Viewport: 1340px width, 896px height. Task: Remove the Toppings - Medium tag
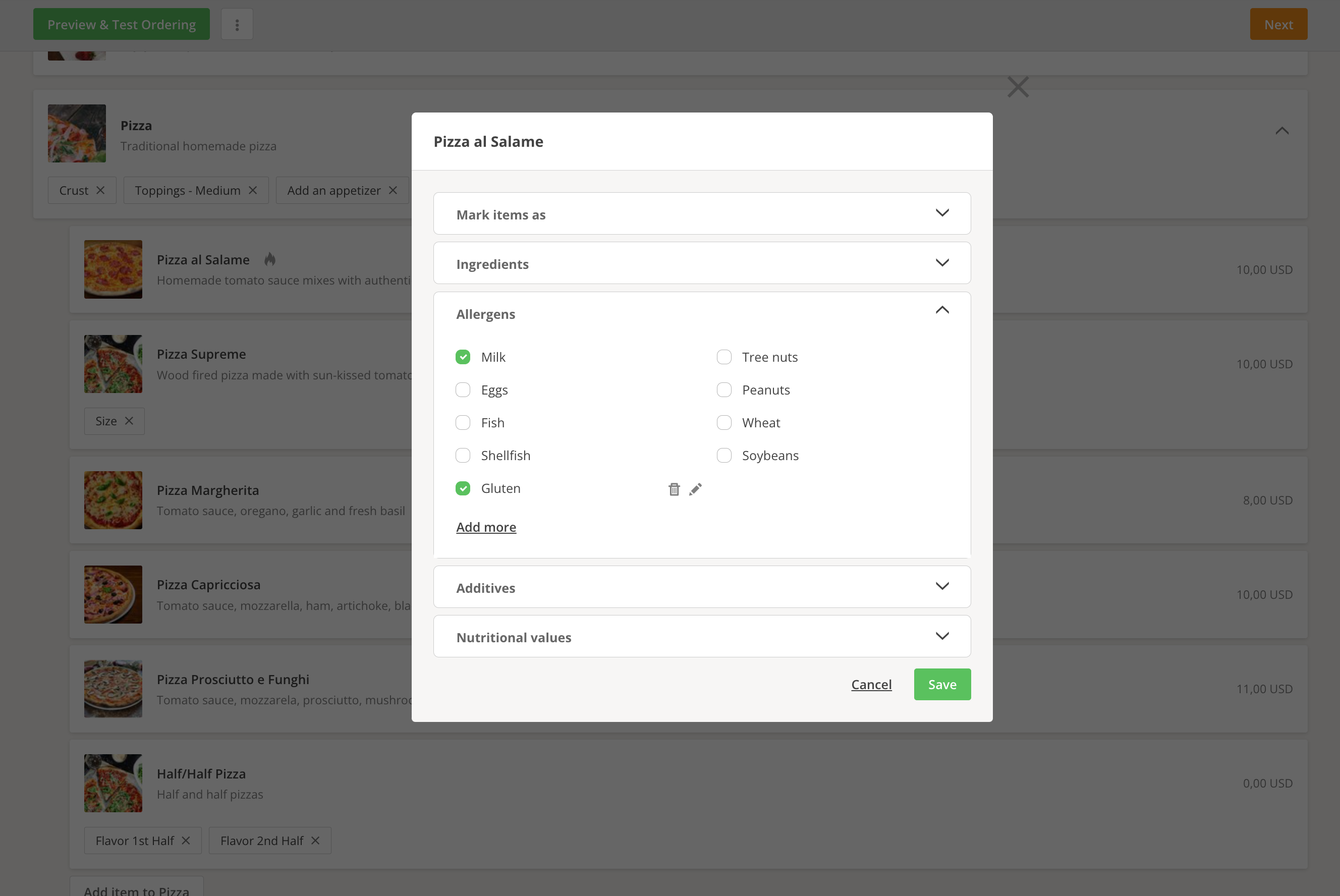click(253, 190)
